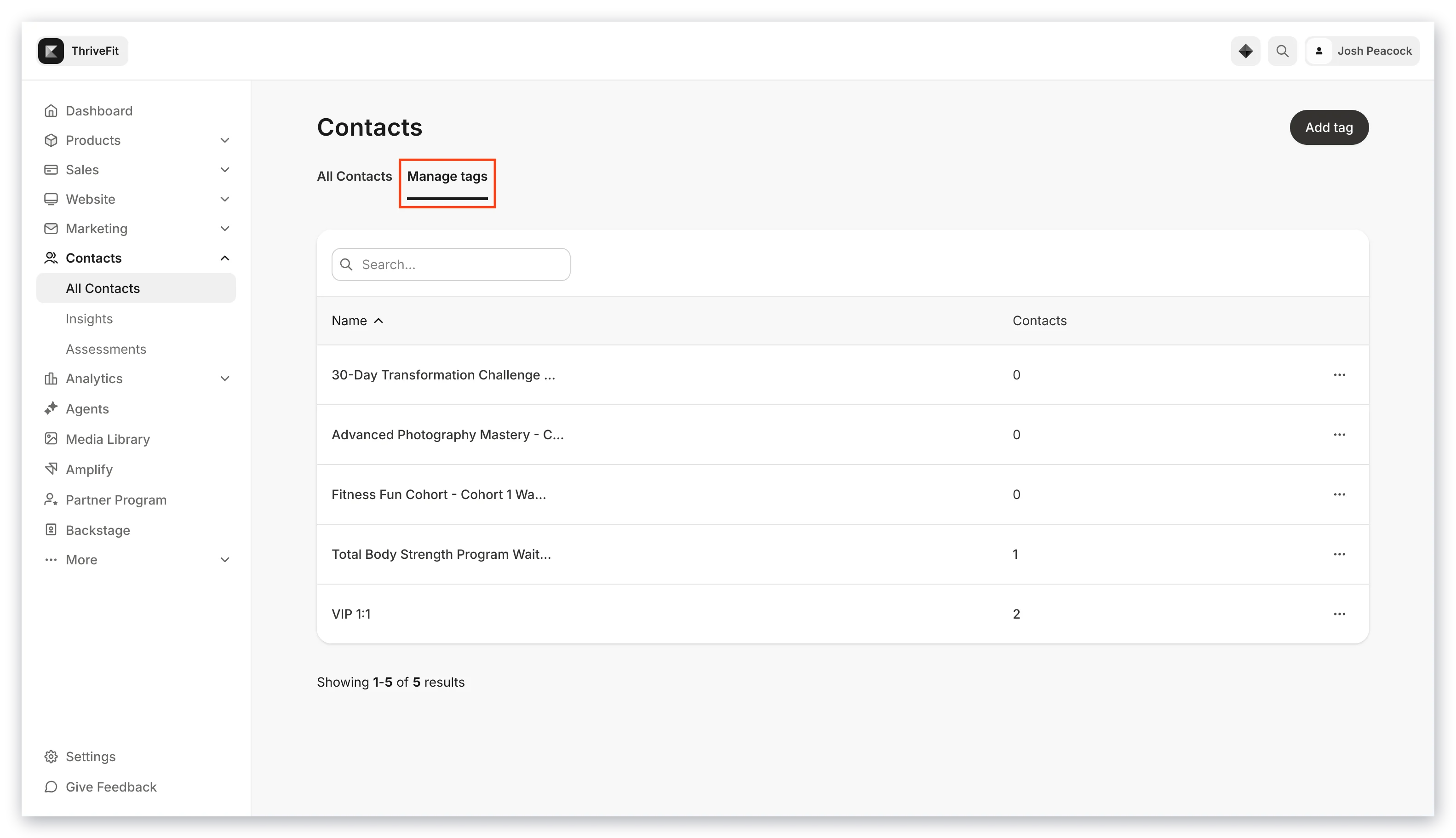Click the Settings gear icon
This screenshot has width=1456, height=838.
coord(51,756)
